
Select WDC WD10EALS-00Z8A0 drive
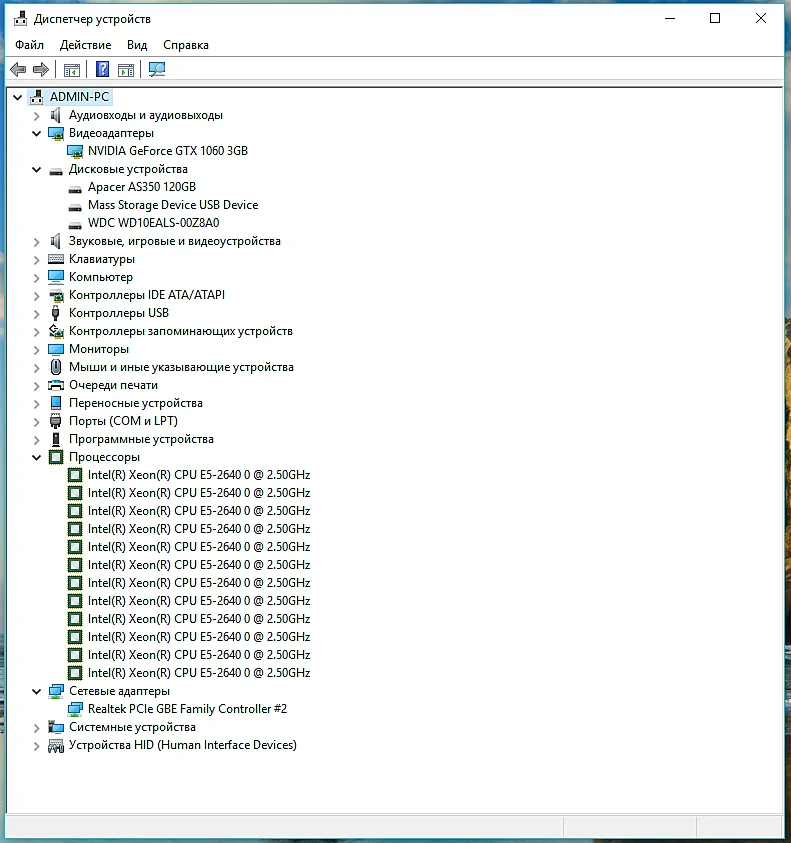[x=154, y=223]
